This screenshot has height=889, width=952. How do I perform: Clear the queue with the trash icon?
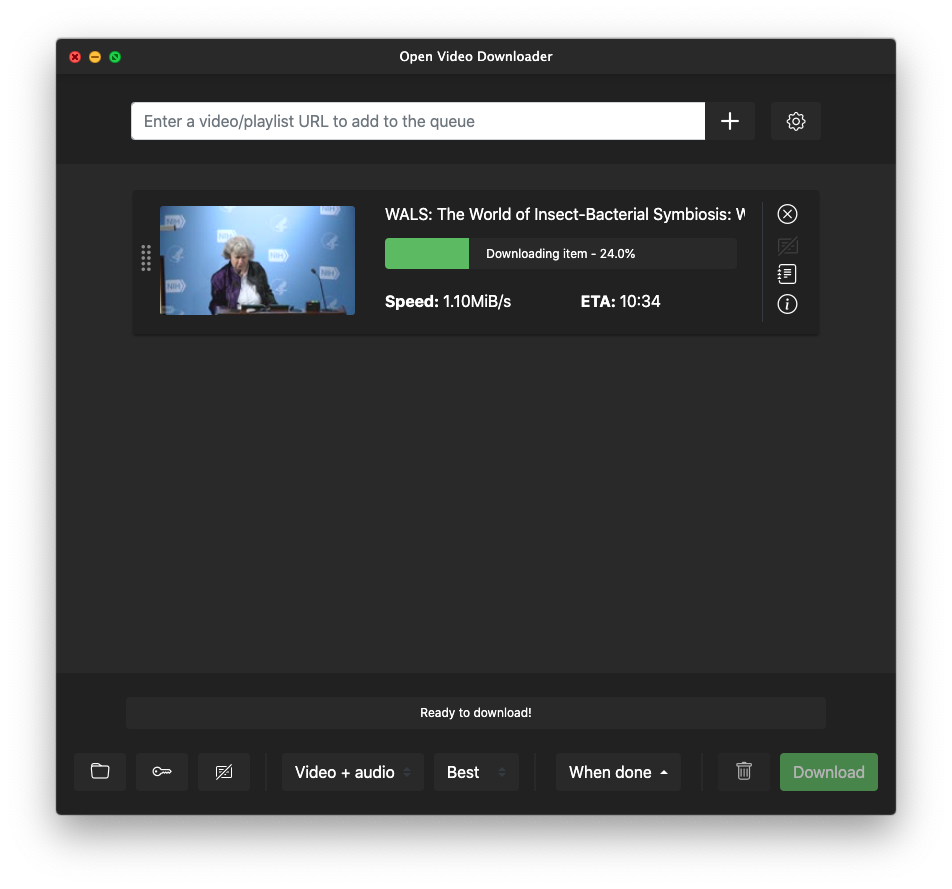point(743,771)
